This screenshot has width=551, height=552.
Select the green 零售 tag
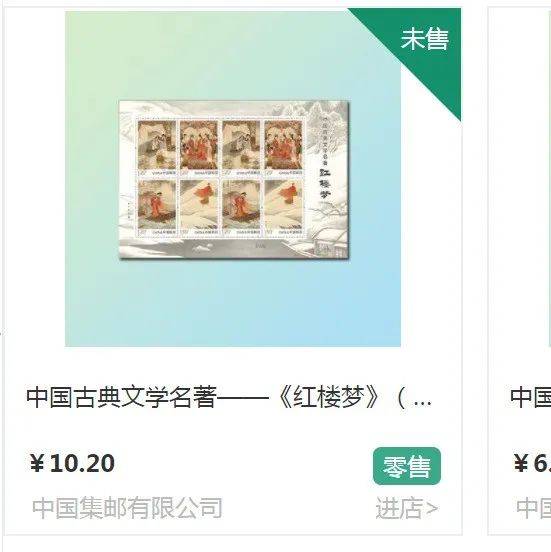407,466
